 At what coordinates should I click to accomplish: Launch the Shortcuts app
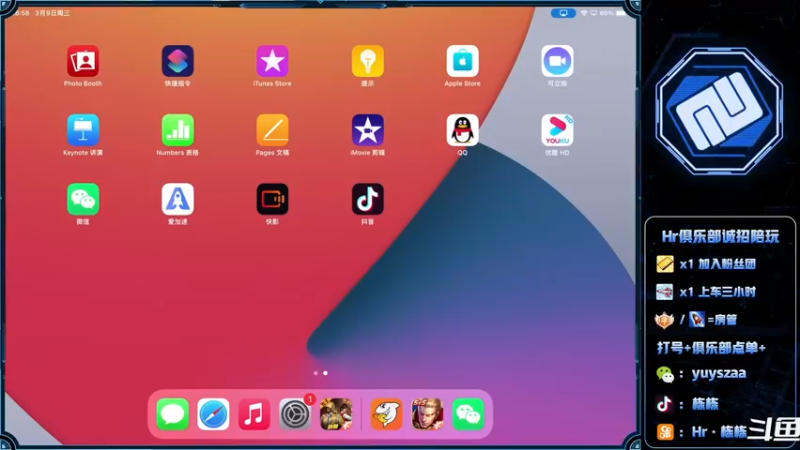click(x=178, y=61)
